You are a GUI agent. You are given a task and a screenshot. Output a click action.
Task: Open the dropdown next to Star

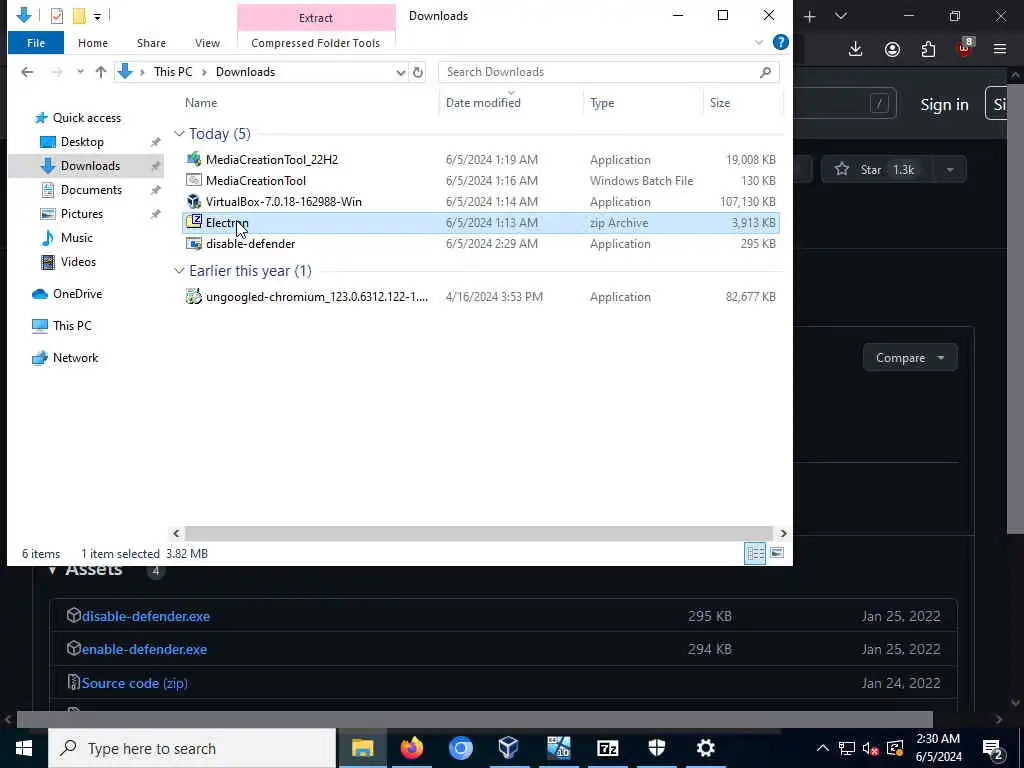(950, 170)
